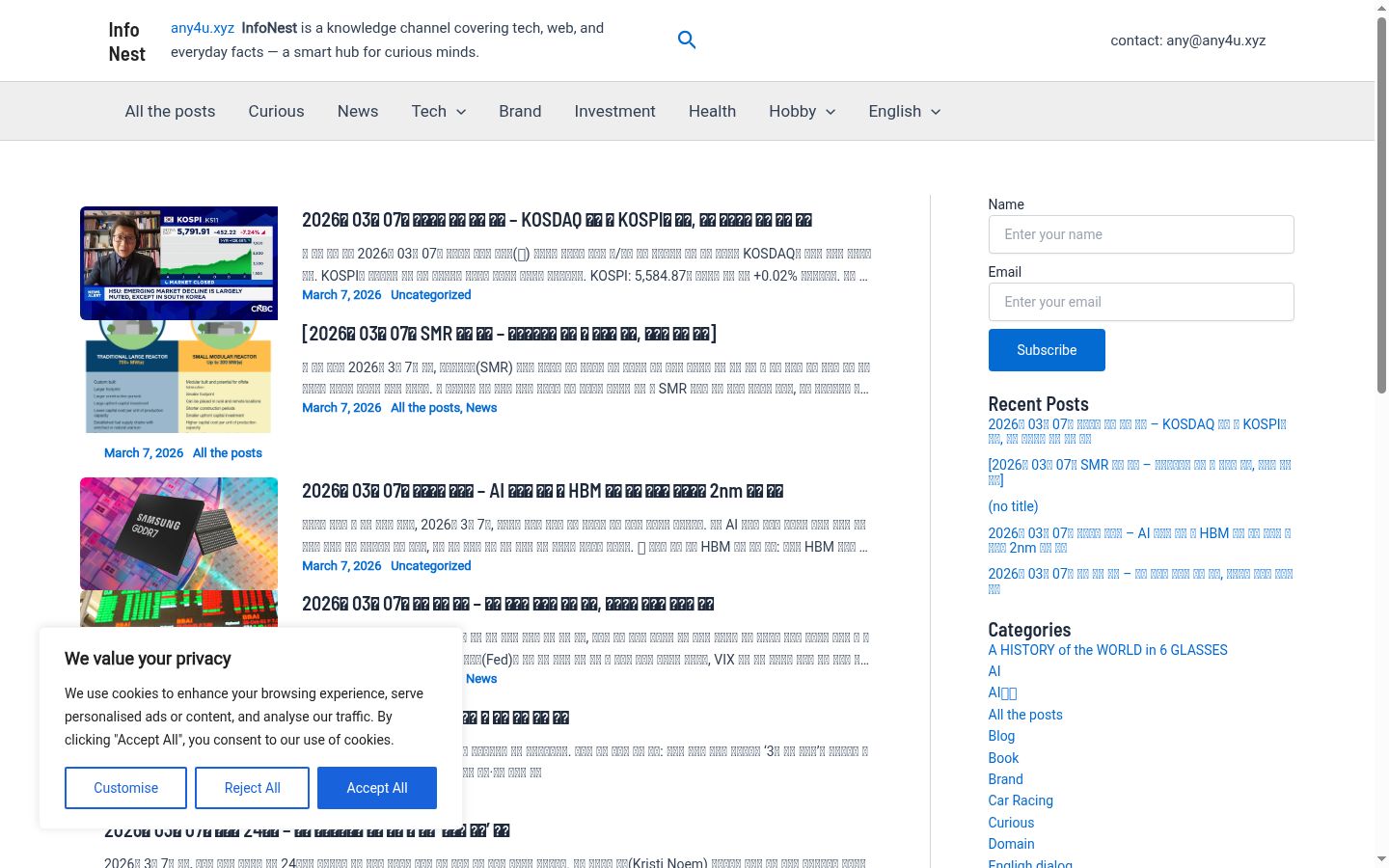Open the KOSDAQ entry in Recent Posts
Screen dimensions: 1389x868
[x=1137, y=431]
